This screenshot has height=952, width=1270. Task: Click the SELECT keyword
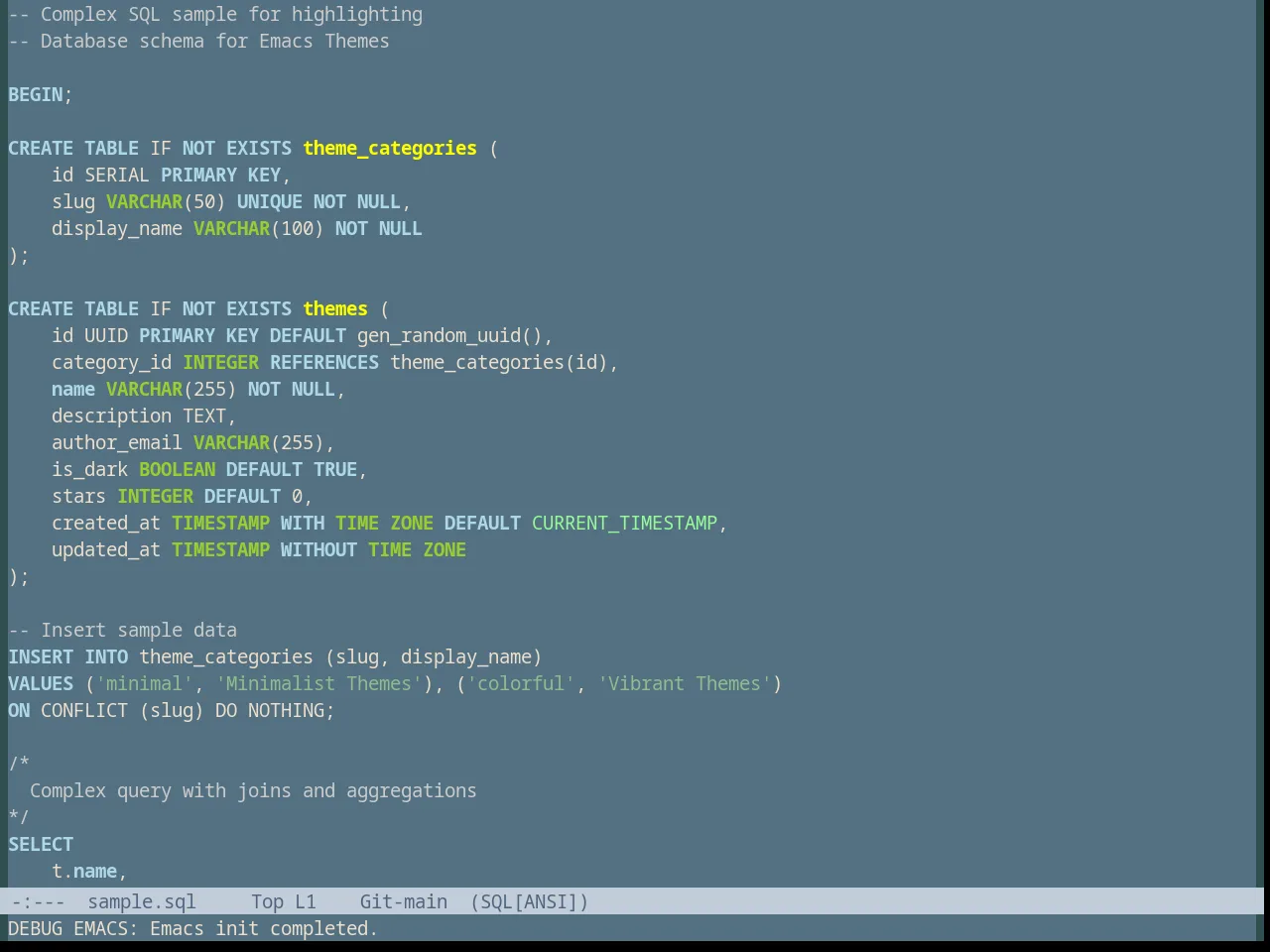coord(41,845)
